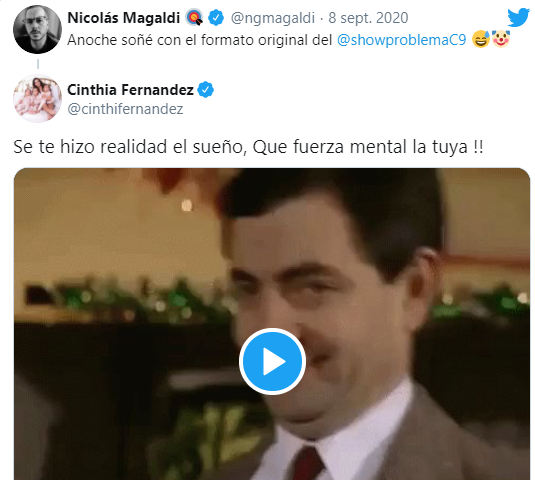
Task: Click the target emoji badge beside Magaldi
Action: coord(194,18)
